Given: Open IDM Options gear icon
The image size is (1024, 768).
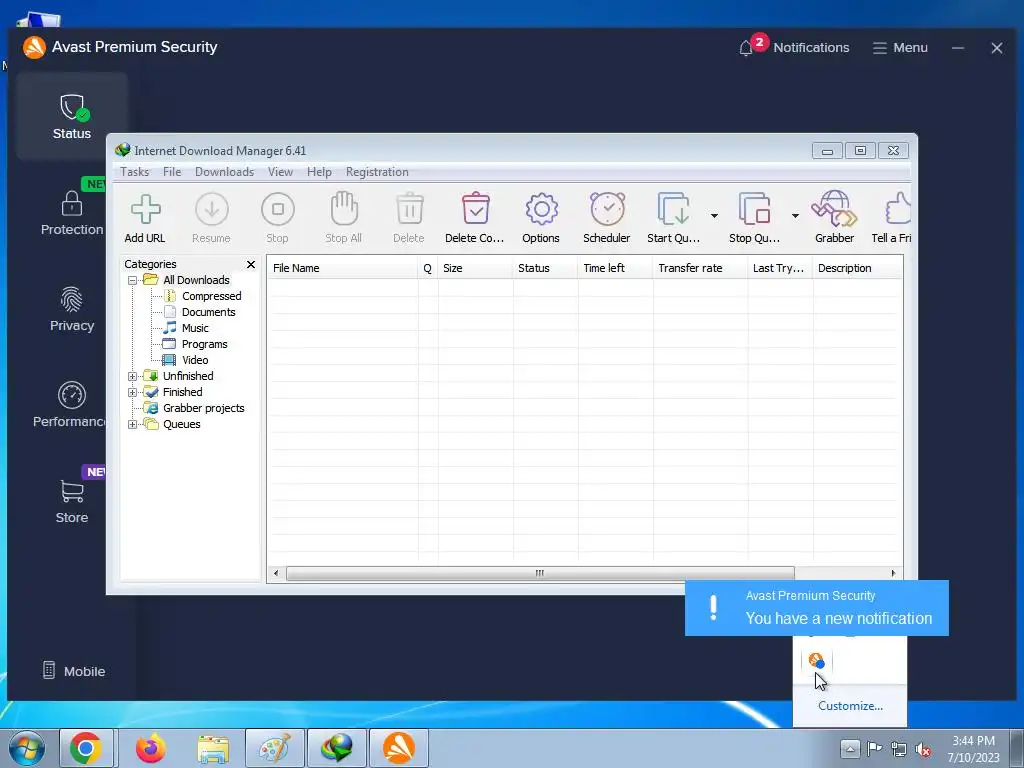Looking at the screenshot, I should 541,210.
